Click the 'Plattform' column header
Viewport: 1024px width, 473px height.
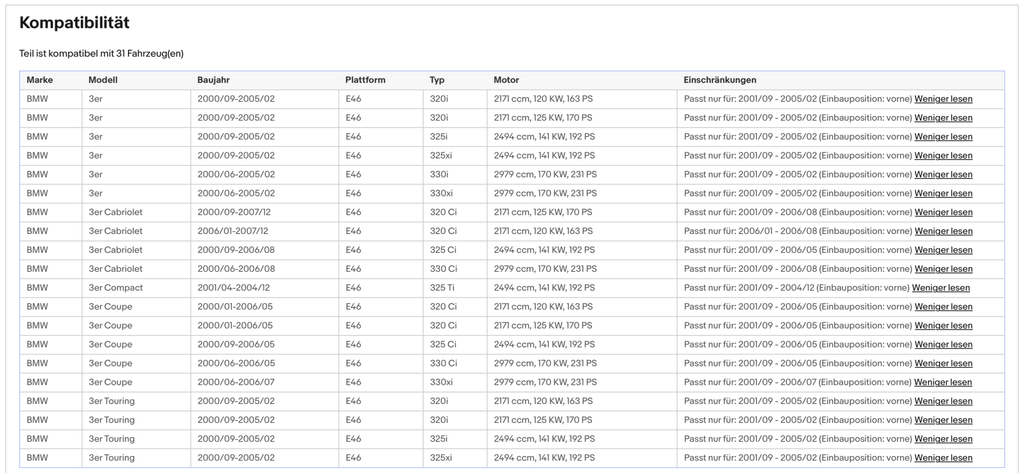point(366,80)
